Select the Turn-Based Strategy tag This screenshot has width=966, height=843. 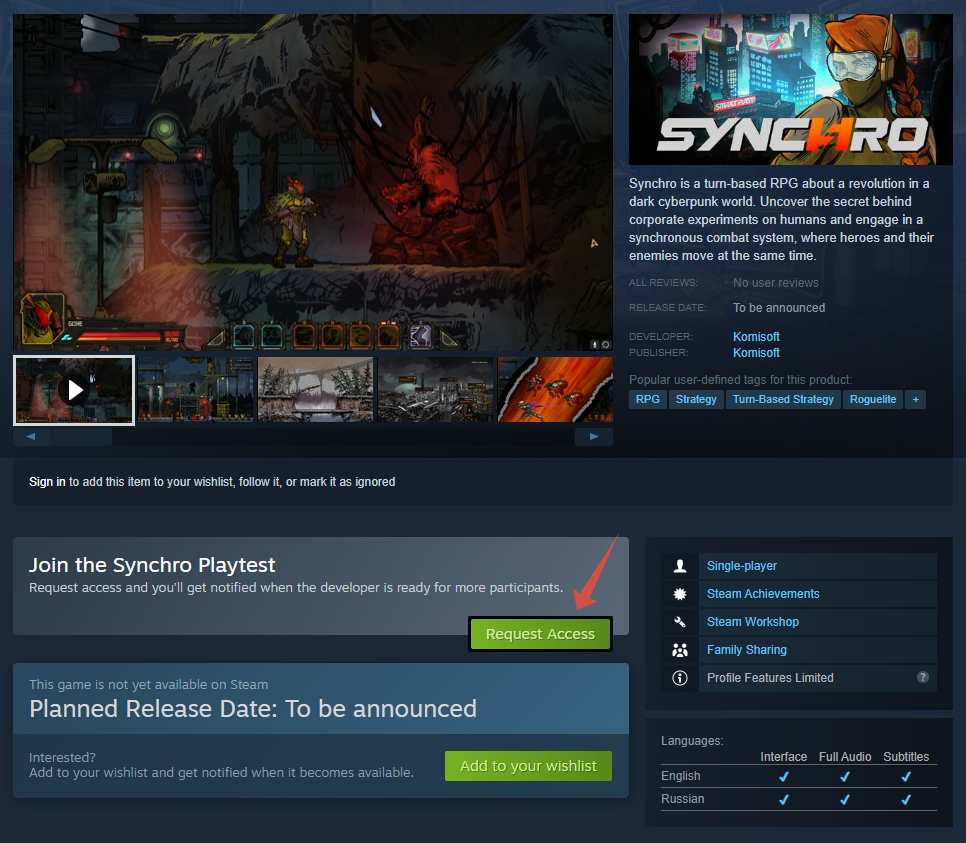[x=782, y=399]
